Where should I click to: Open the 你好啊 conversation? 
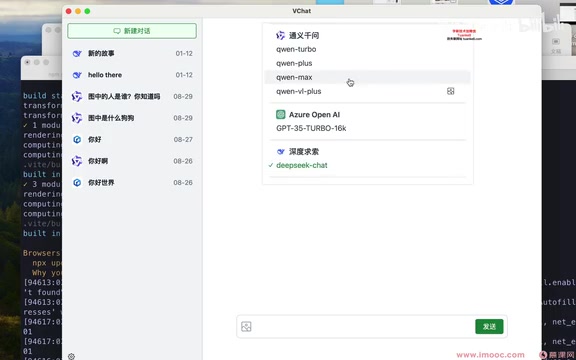(x=132, y=161)
